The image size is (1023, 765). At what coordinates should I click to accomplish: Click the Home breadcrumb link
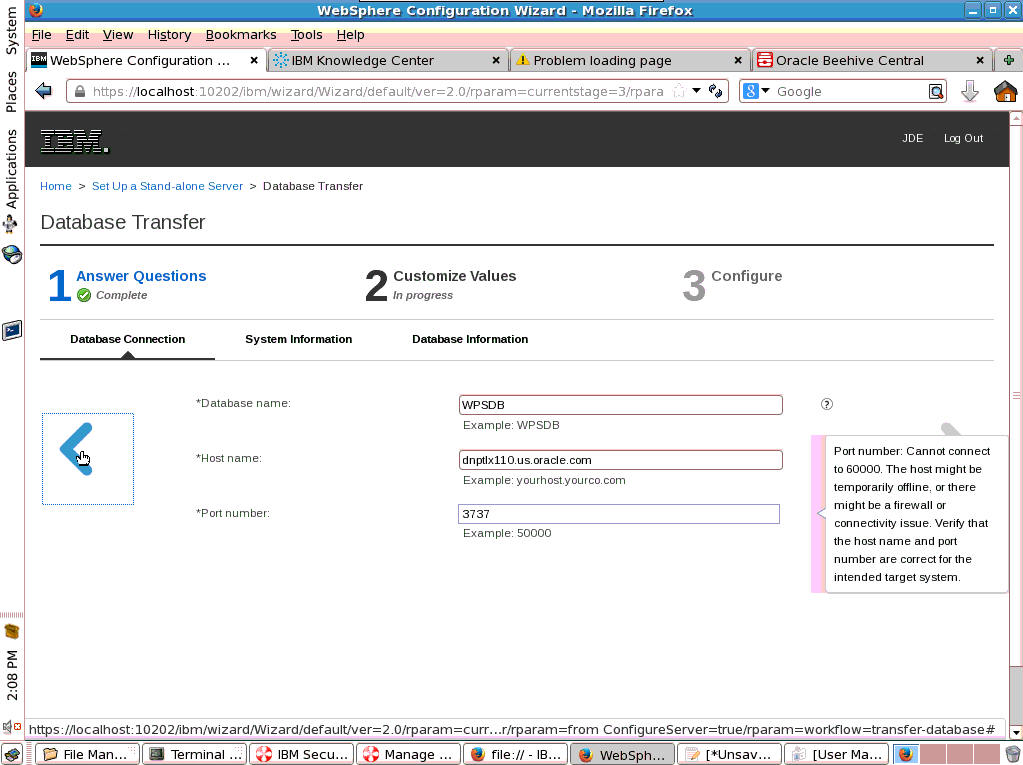(56, 186)
